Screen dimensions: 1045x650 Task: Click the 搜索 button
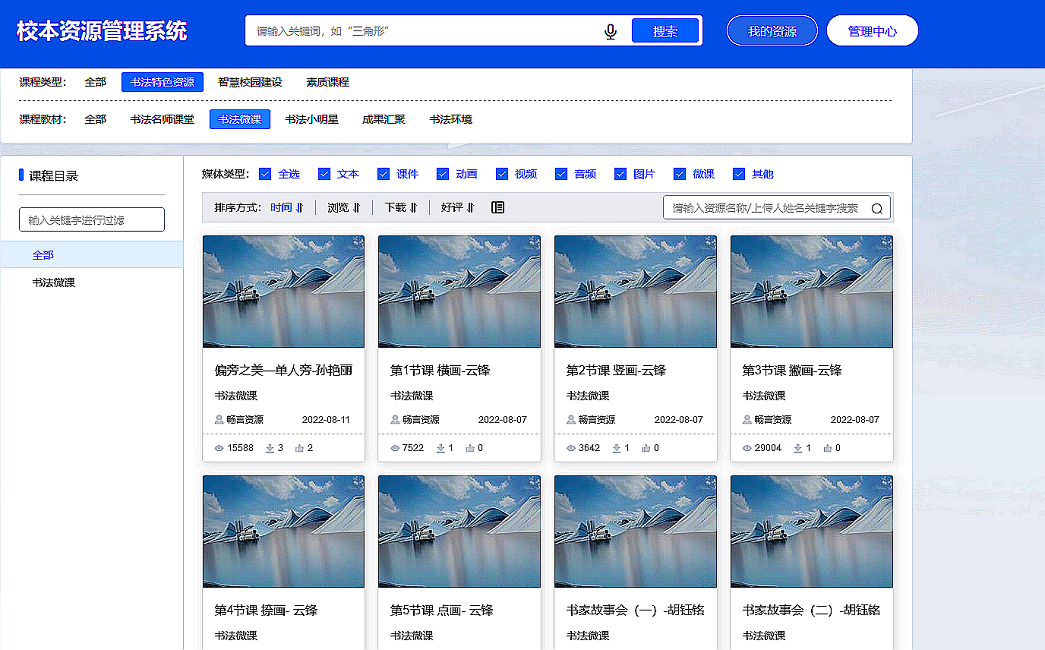pos(665,31)
